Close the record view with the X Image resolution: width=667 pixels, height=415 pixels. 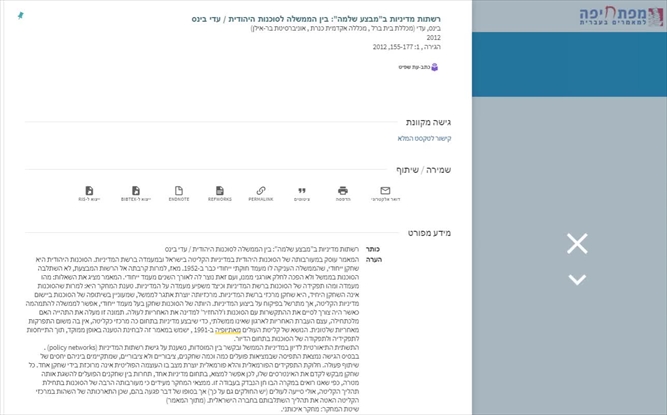point(577,243)
